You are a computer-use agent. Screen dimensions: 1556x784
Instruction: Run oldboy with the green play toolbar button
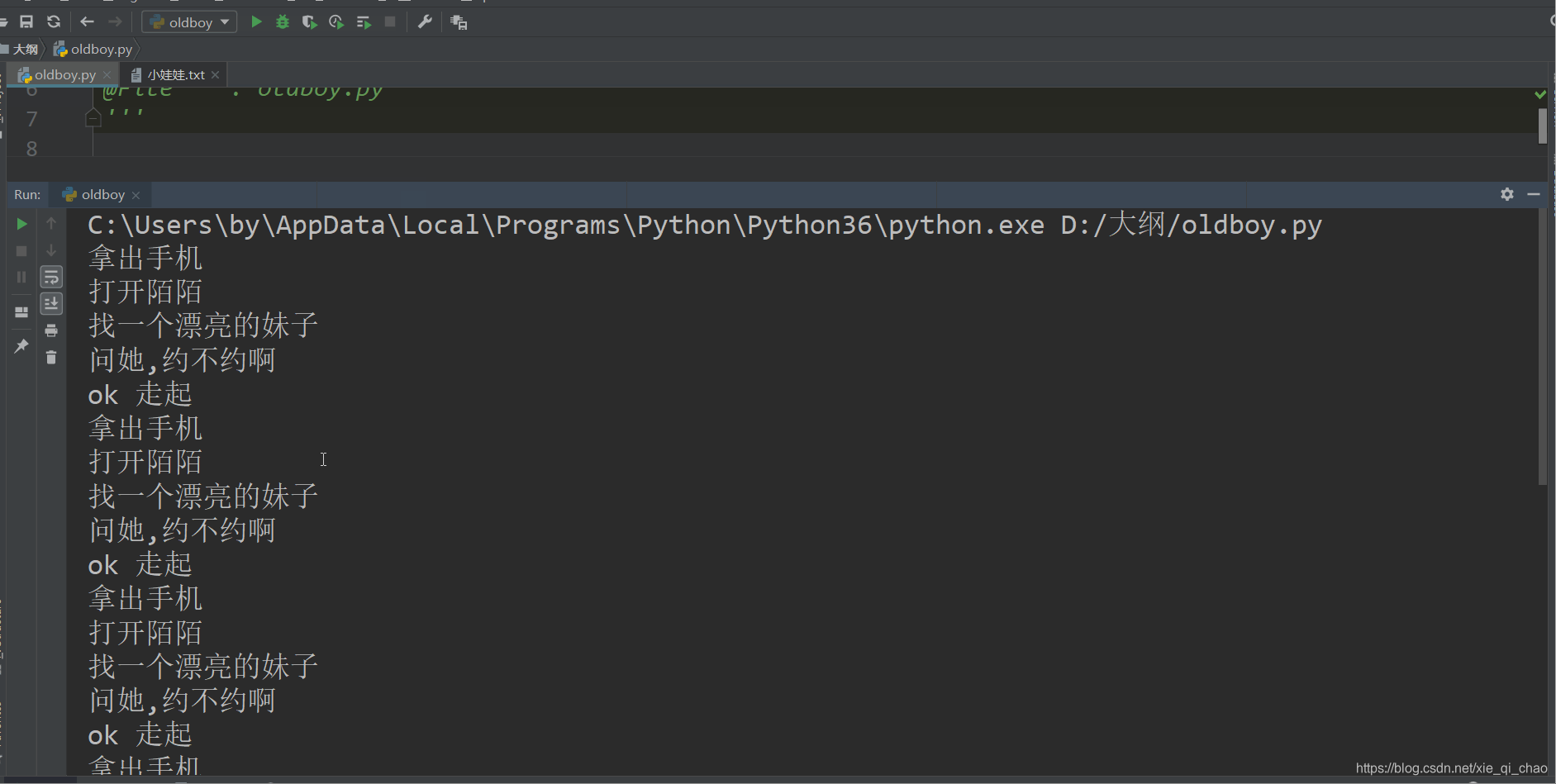point(256,22)
